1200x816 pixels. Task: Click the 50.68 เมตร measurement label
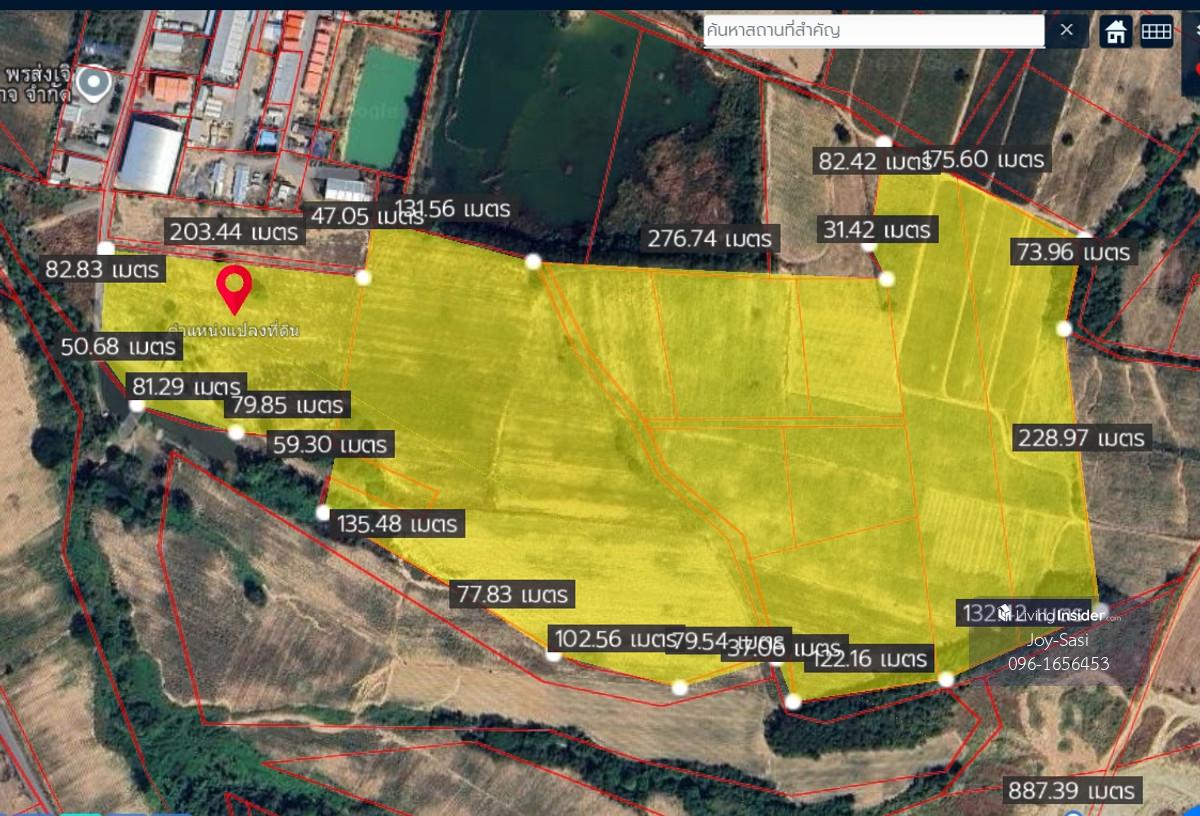120,347
